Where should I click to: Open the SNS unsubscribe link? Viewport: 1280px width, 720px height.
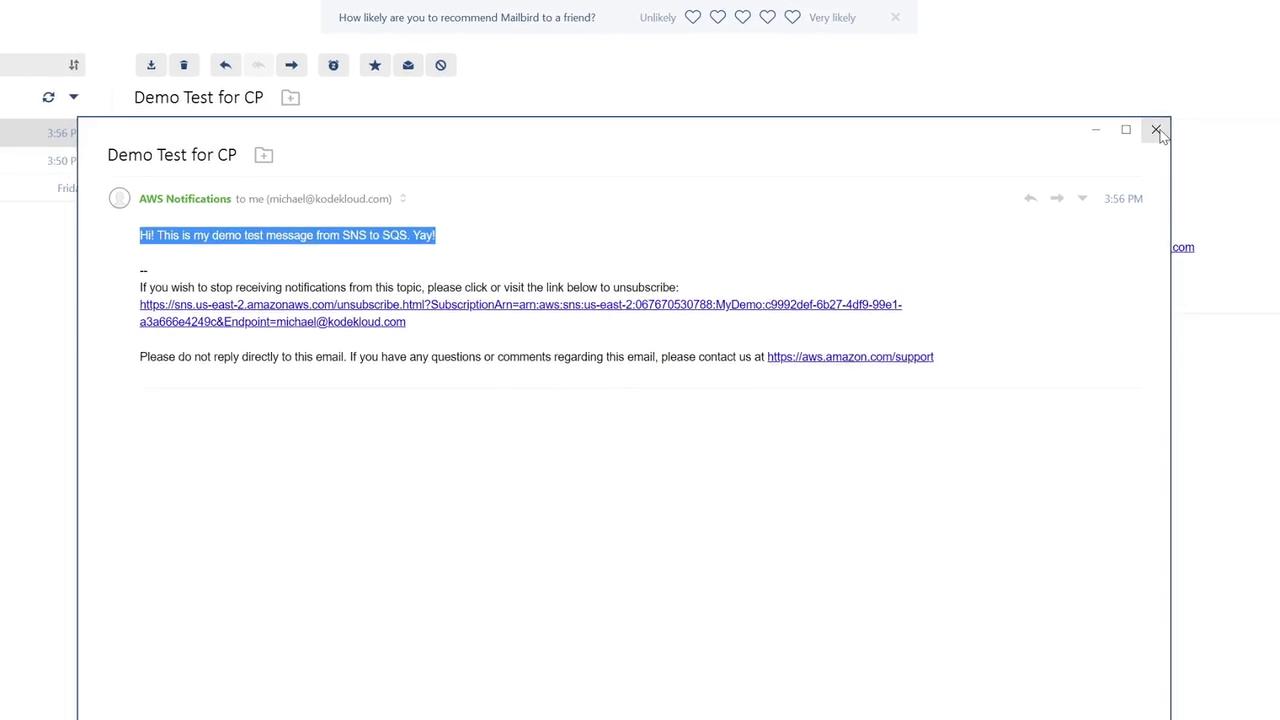click(521, 313)
